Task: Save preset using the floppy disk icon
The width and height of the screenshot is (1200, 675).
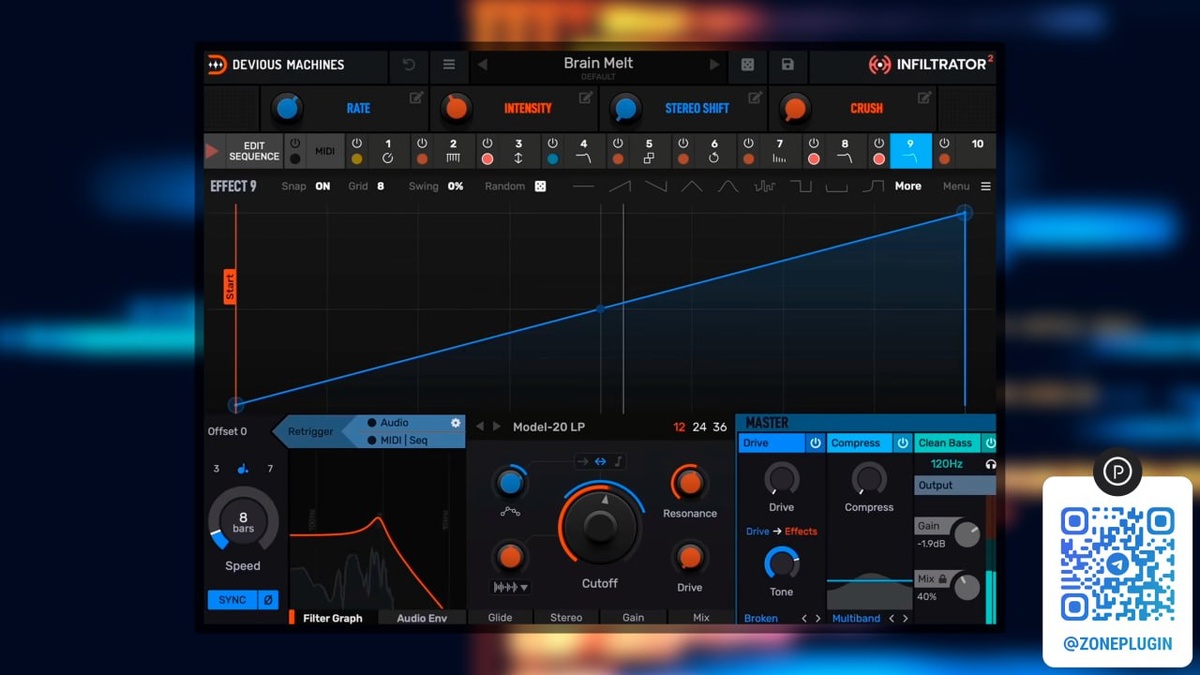Action: pyautogui.click(x=787, y=65)
